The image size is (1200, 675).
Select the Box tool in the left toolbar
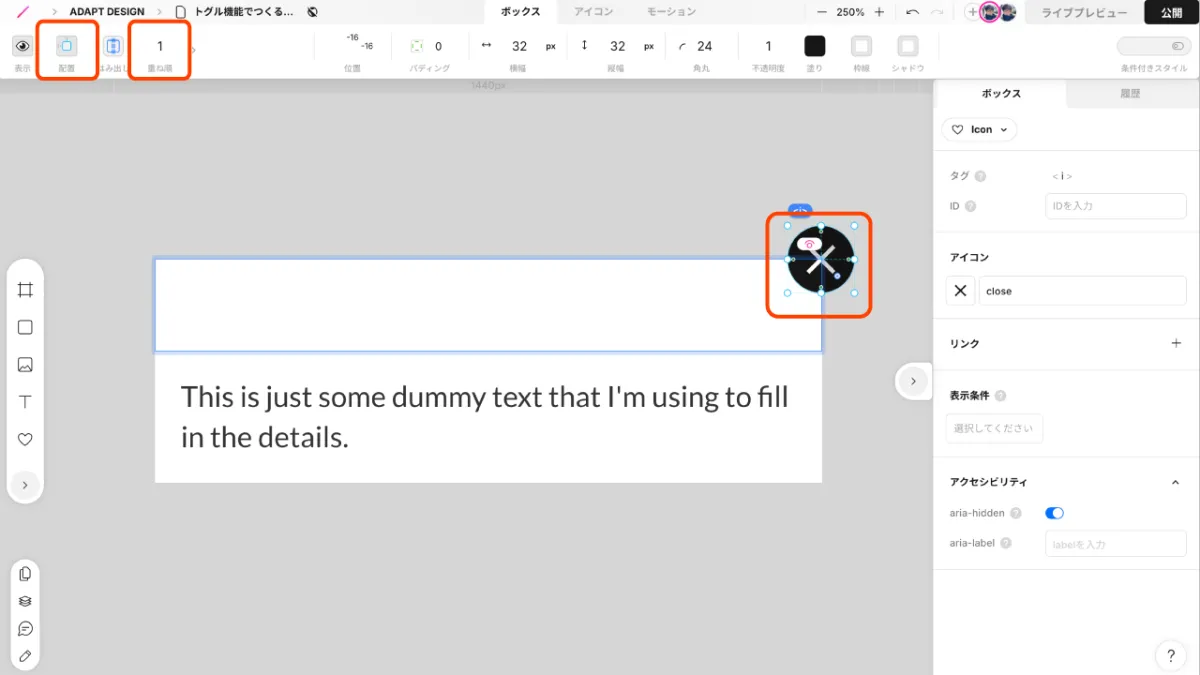click(x=24, y=327)
